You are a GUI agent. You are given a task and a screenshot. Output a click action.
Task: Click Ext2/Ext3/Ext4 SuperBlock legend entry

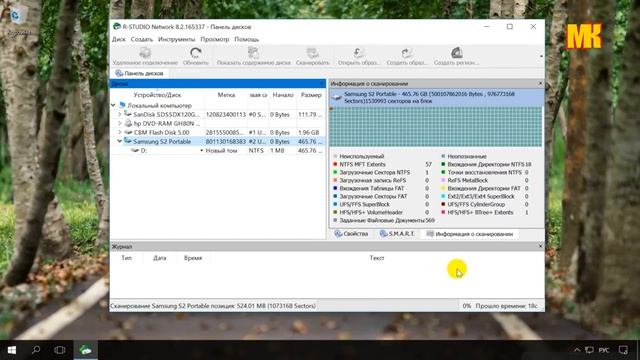tap(481, 196)
